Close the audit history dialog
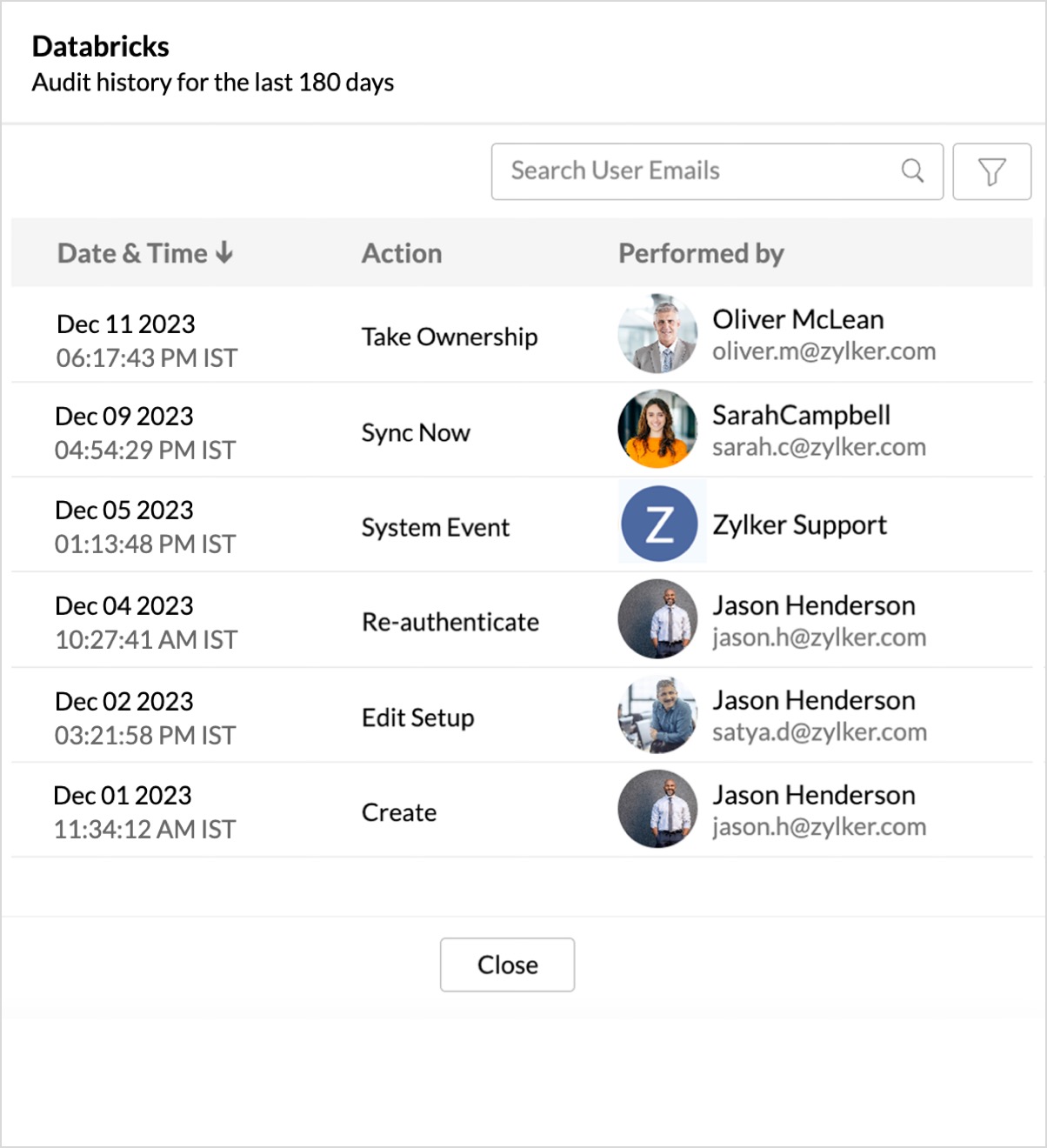The image size is (1047, 1148). (507, 964)
